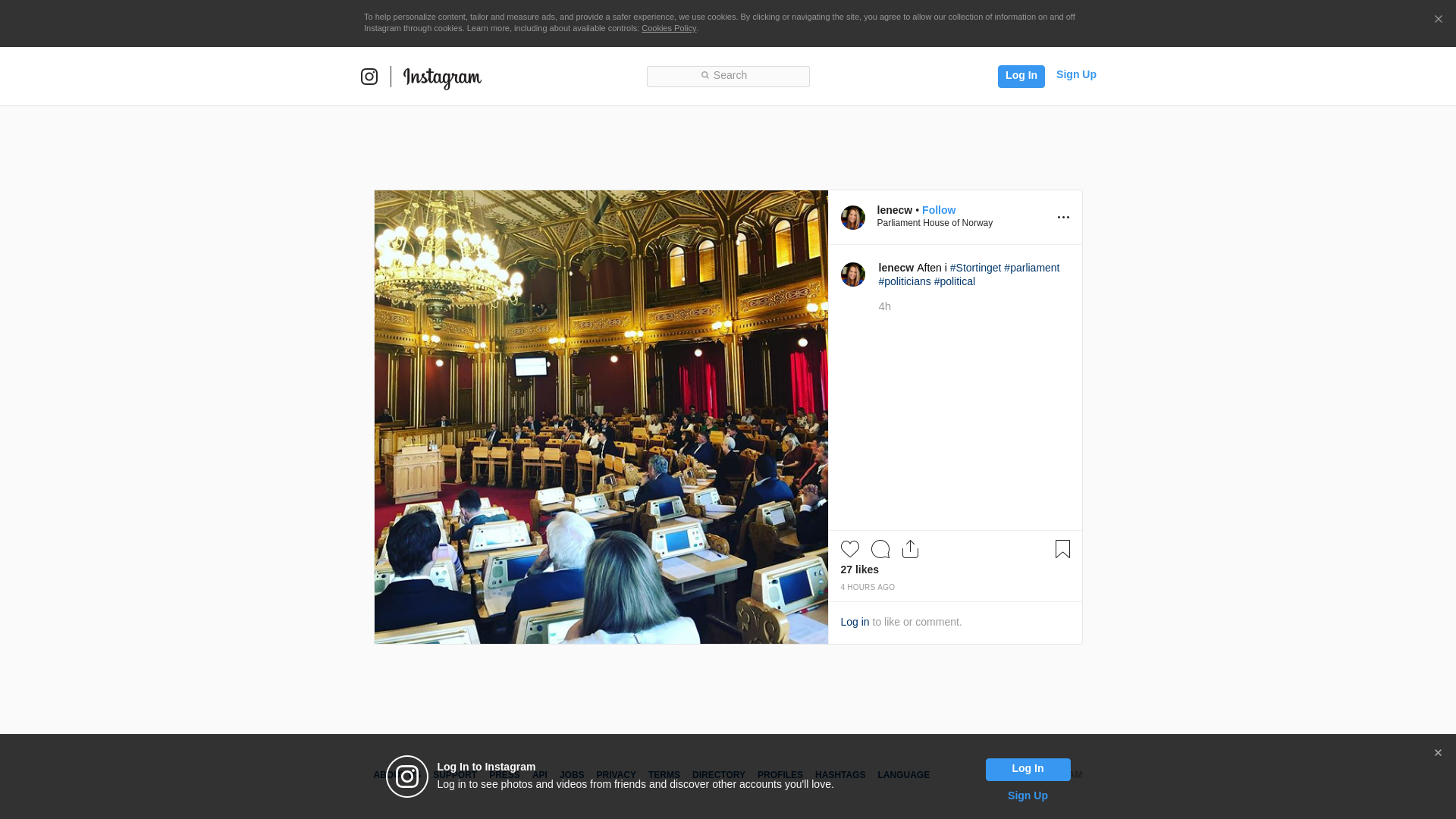Open LANGUAGE selector in footer

click(x=903, y=775)
